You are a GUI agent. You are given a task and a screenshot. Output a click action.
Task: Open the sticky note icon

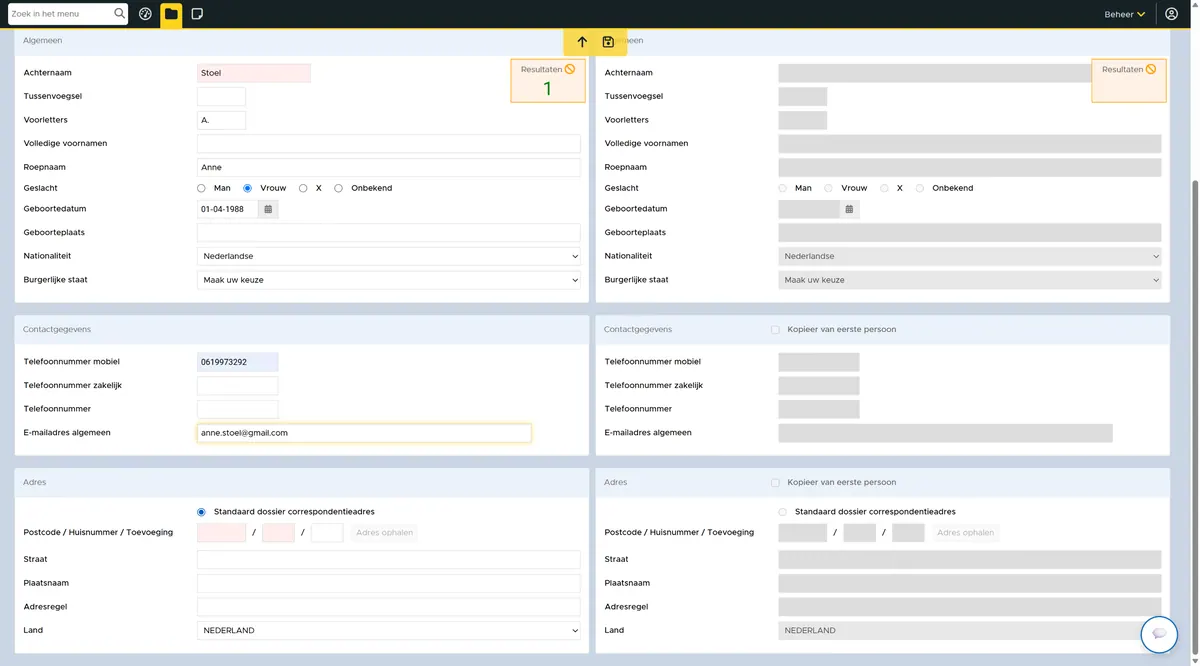tap(197, 14)
